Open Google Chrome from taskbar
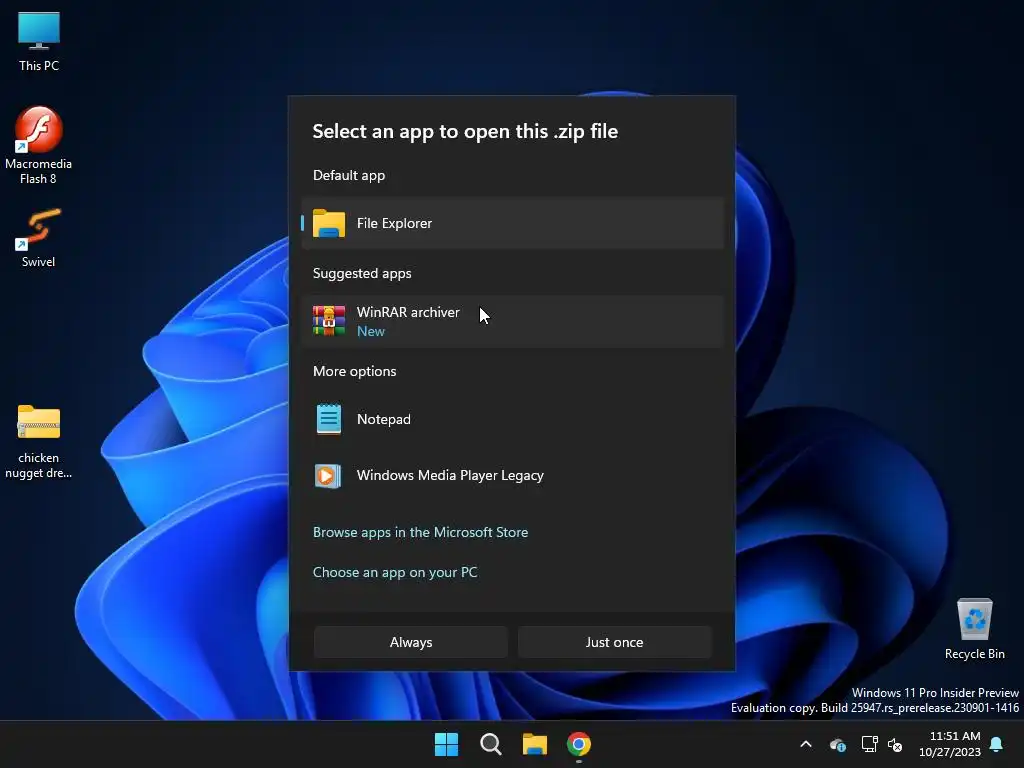The height and width of the screenshot is (768, 1024). tap(579, 744)
